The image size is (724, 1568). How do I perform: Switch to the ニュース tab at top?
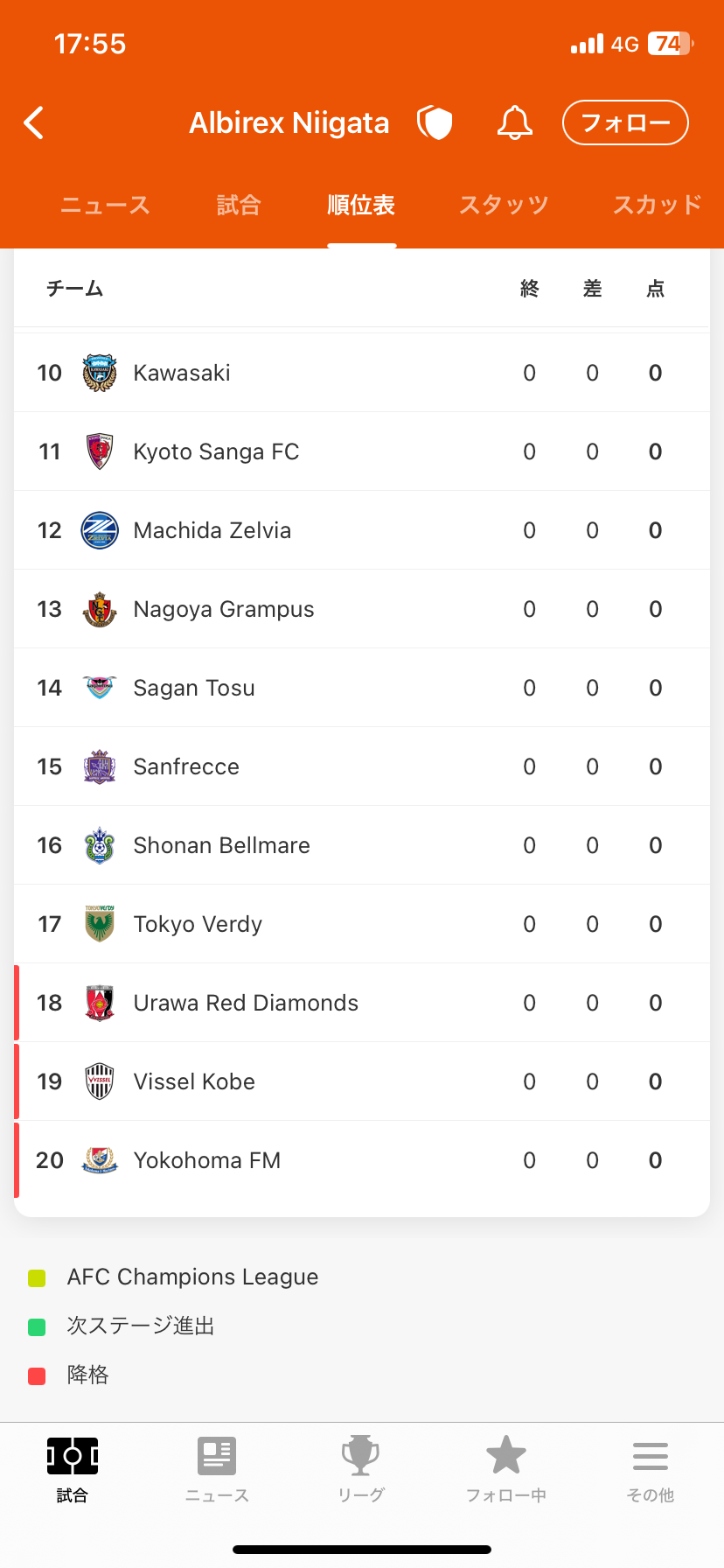click(105, 206)
